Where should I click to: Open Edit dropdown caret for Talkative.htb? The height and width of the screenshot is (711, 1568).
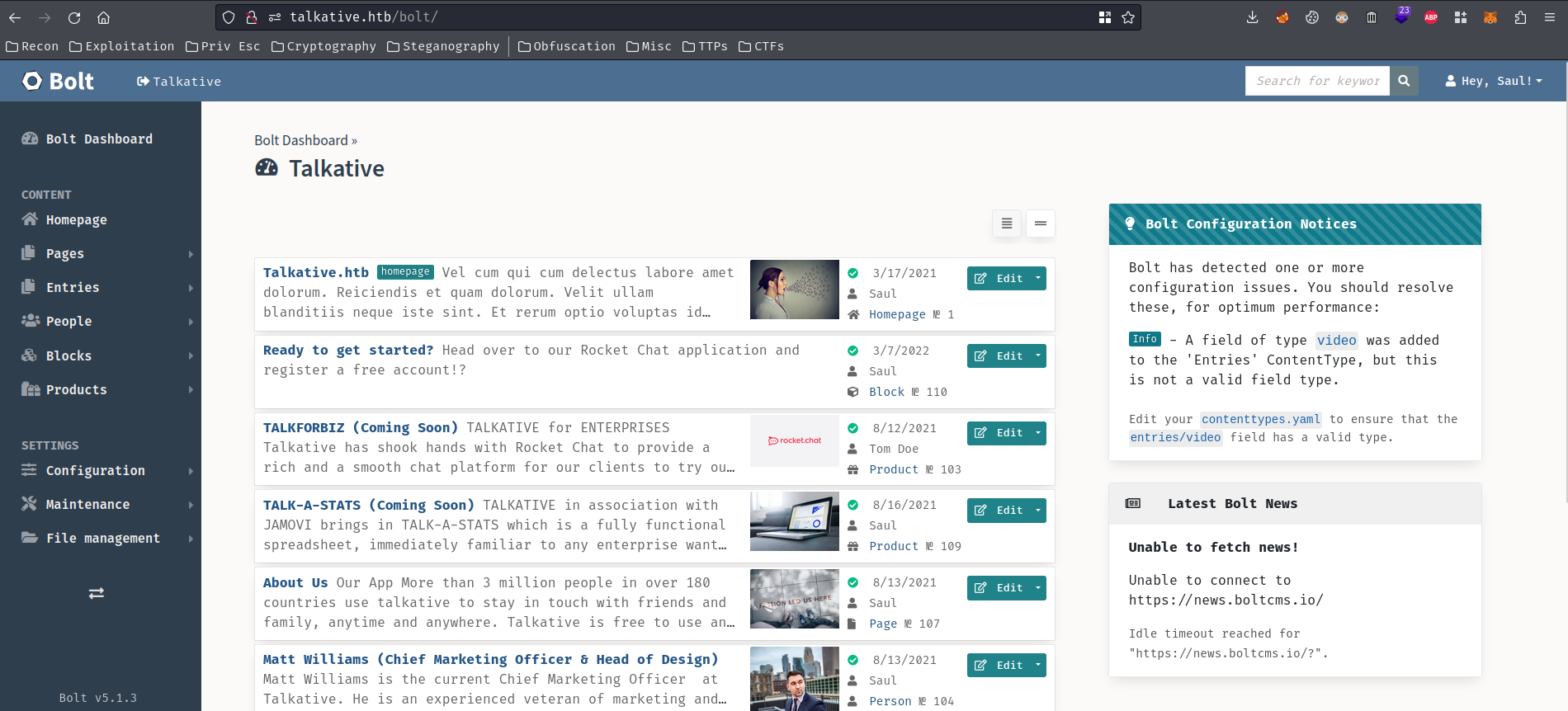coord(1038,278)
